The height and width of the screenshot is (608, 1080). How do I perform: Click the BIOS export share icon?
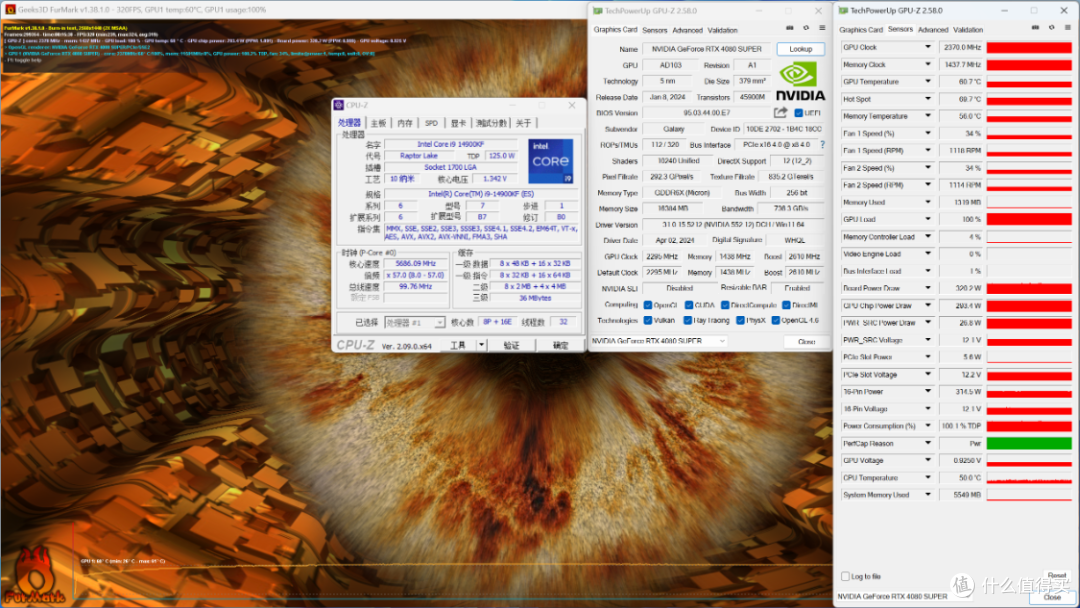[780, 112]
